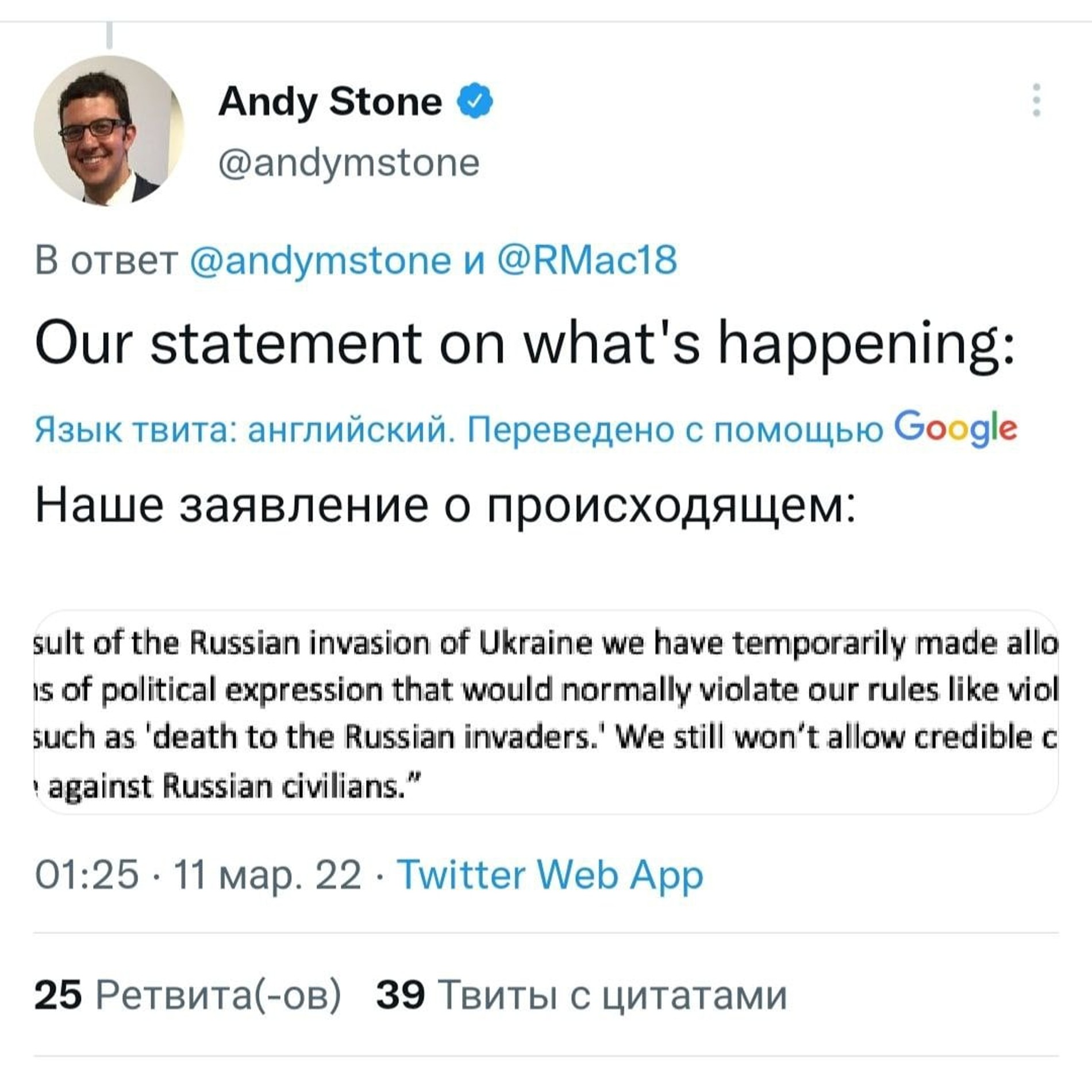
Task: Open Andy Stone's profile avatar photo
Action: [109, 130]
